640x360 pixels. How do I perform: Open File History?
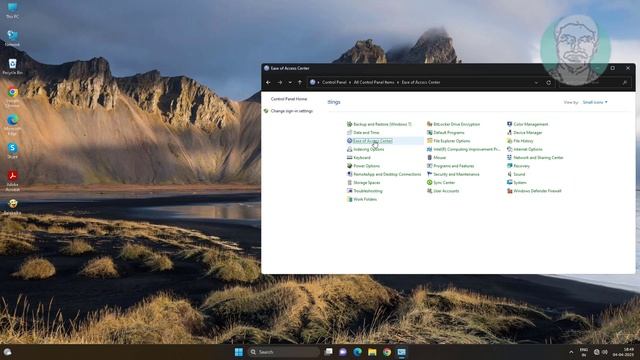tap(520, 141)
